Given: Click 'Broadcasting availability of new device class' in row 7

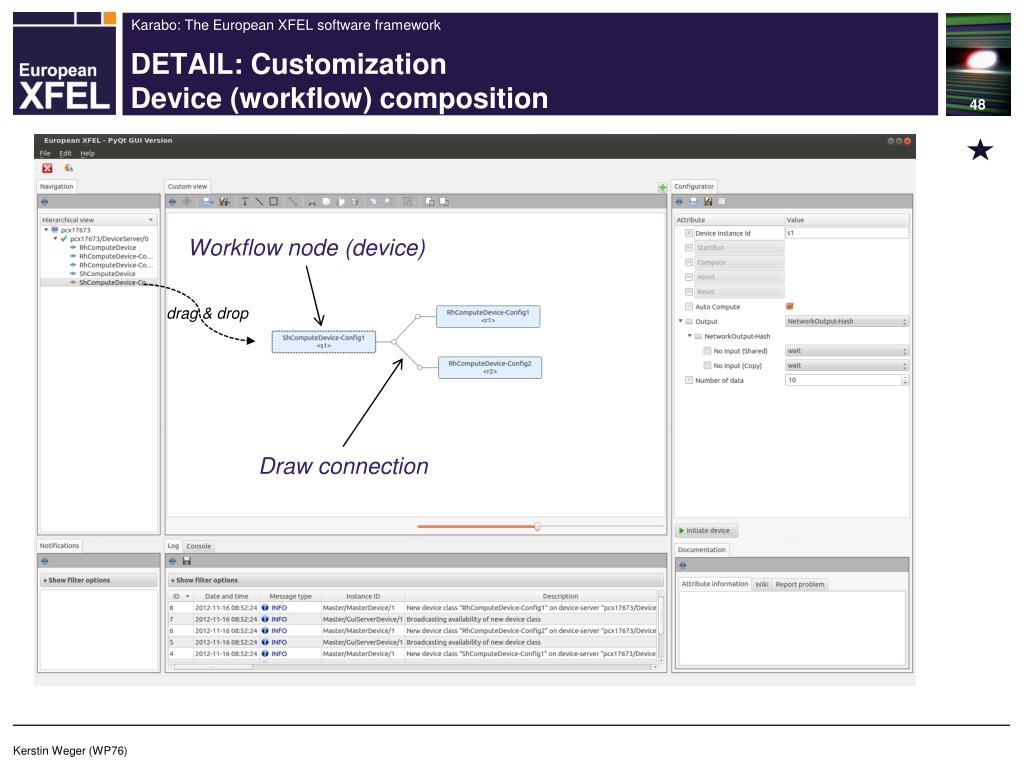Looking at the screenshot, I should pos(473,619).
